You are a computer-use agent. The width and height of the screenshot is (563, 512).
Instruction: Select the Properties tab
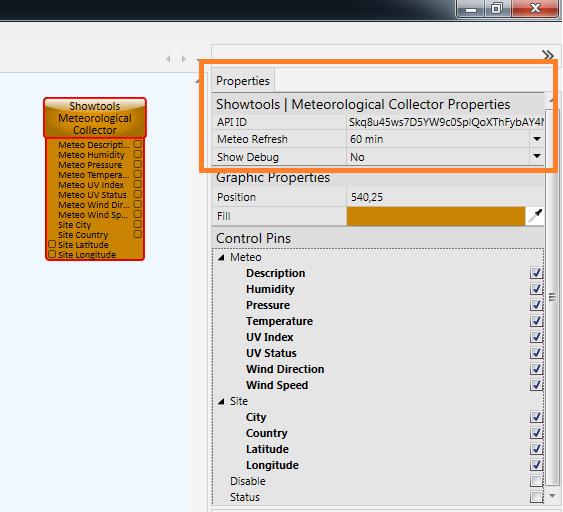[243, 81]
